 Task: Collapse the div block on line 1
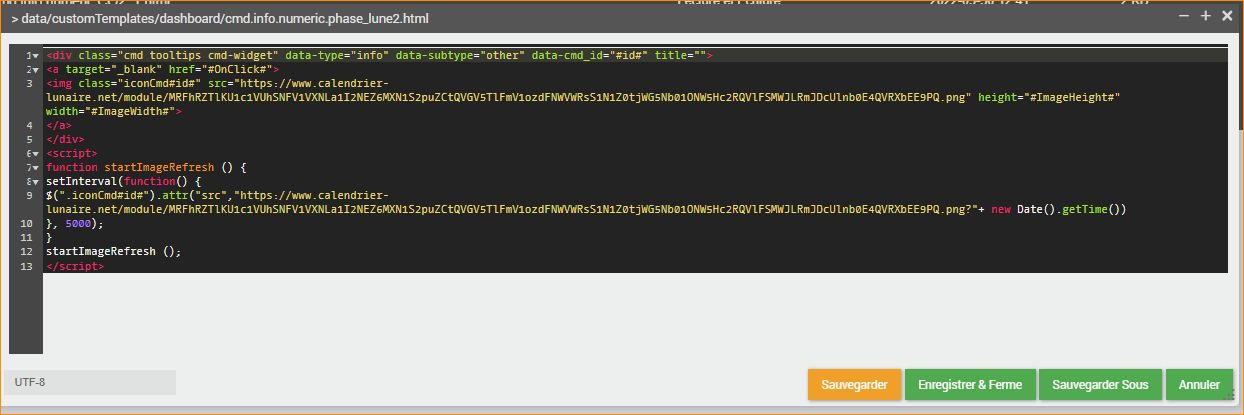[37, 56]
